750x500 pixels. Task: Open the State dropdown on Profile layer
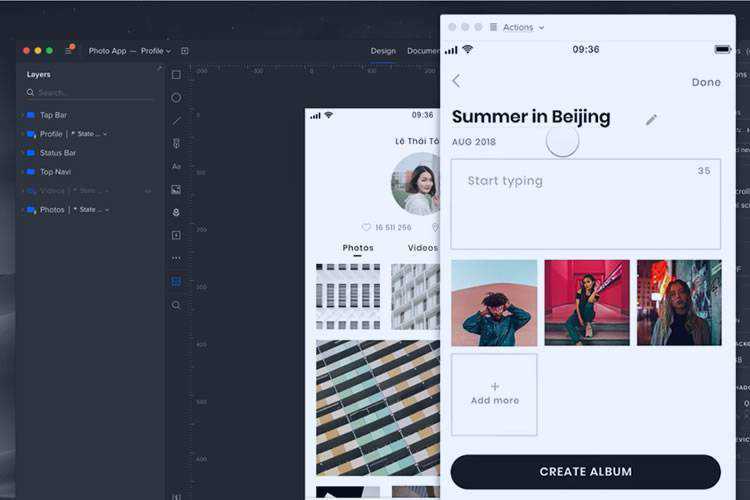tap(105, 134)
